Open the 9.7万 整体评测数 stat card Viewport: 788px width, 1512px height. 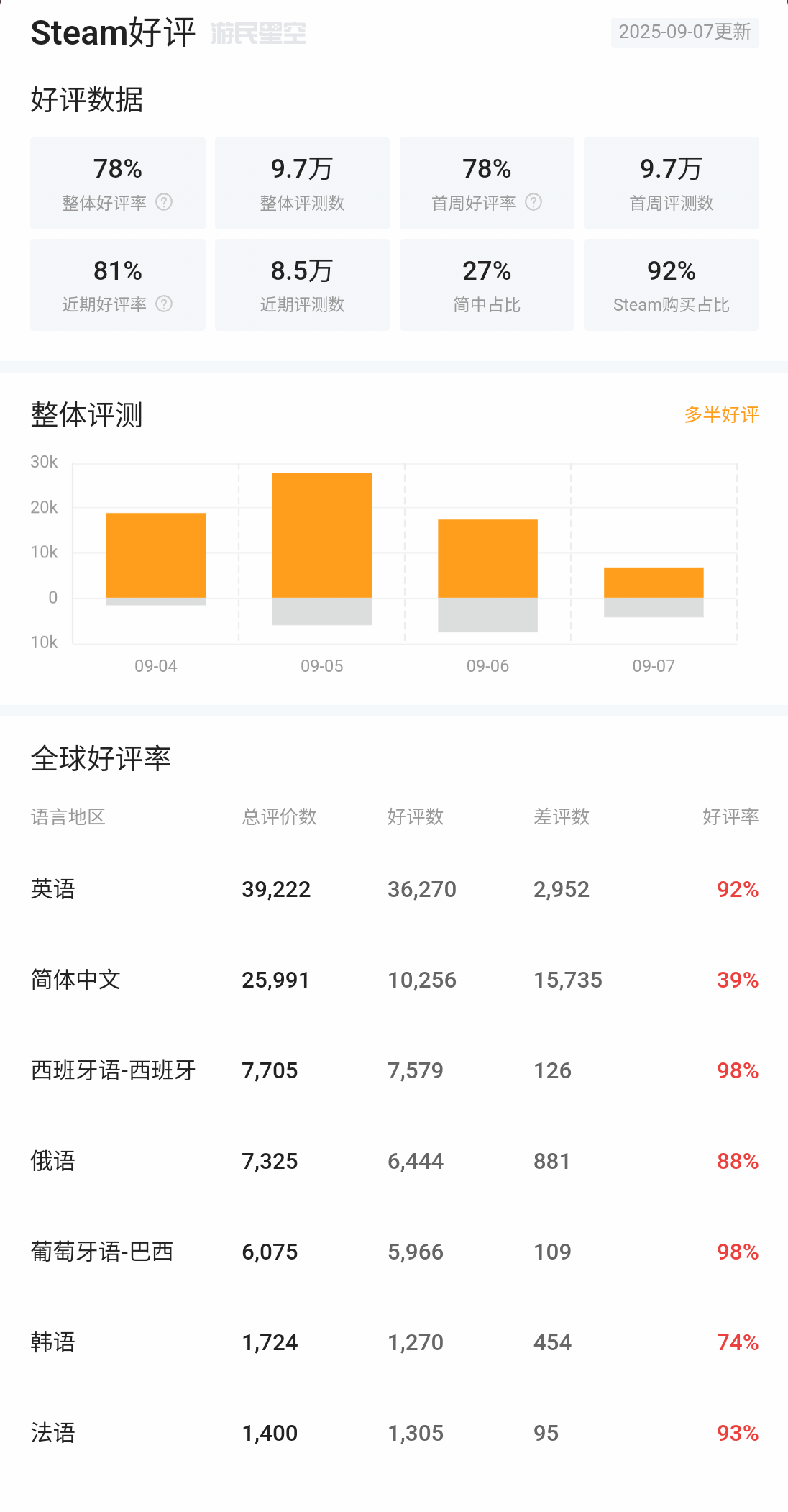coord(302,183)
